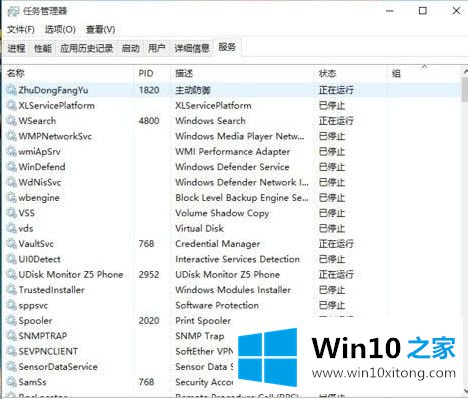The height and width of the screenshot is (399, 468).
Task: Click the Credential Manager description
Action: pos(217,244)
